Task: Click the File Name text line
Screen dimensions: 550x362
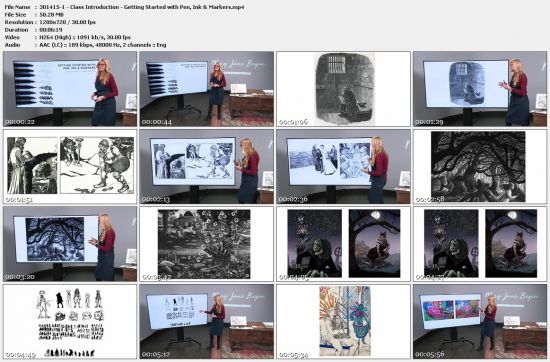Action: point(124,7)
